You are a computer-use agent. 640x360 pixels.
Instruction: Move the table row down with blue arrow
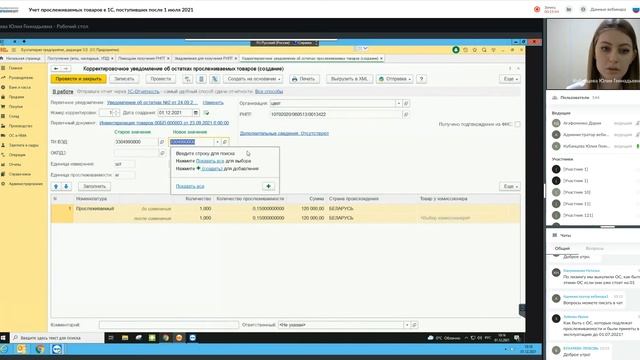[x=66, y=186]
